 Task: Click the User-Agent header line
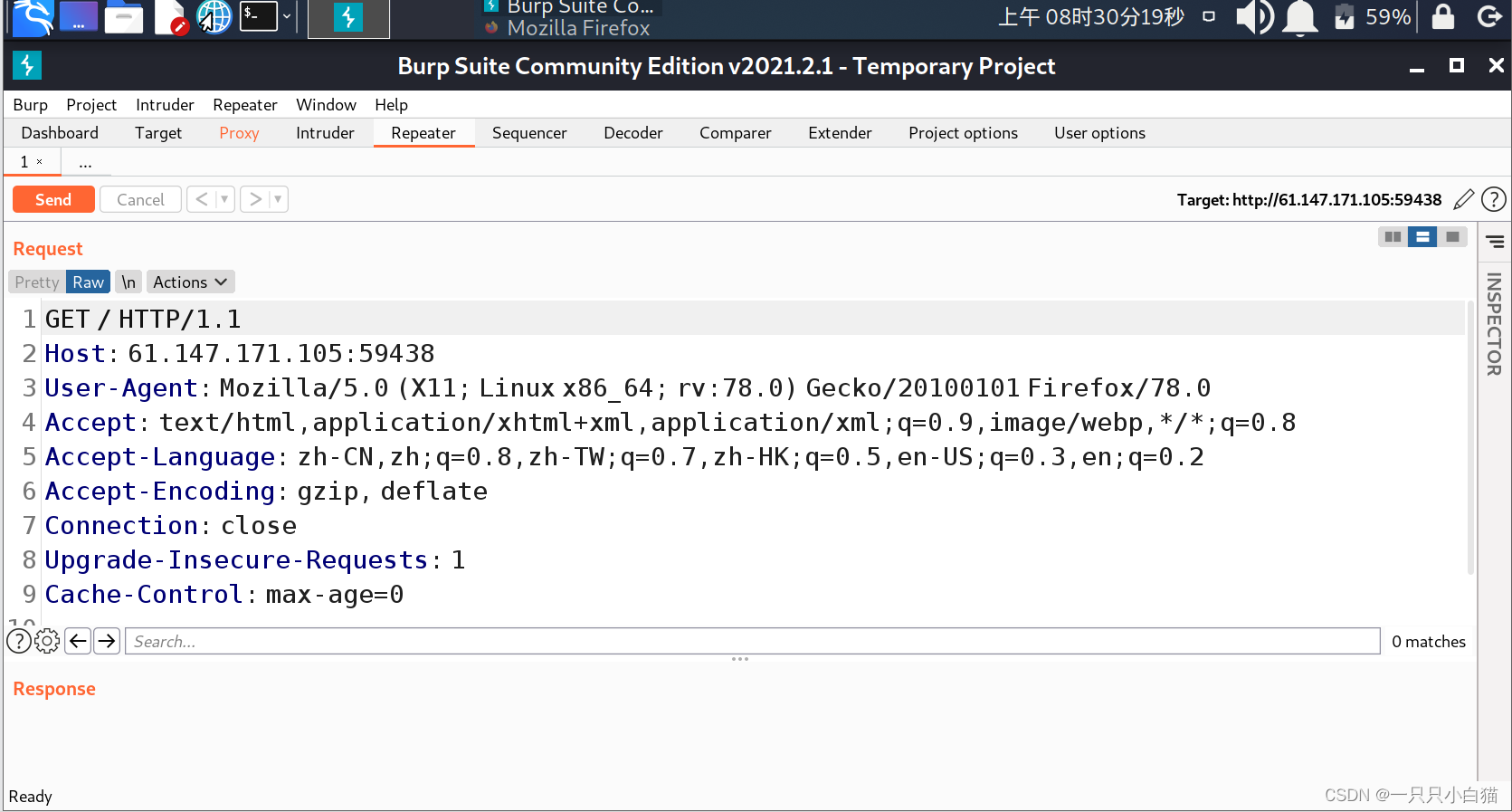click(x=628, y=387)
